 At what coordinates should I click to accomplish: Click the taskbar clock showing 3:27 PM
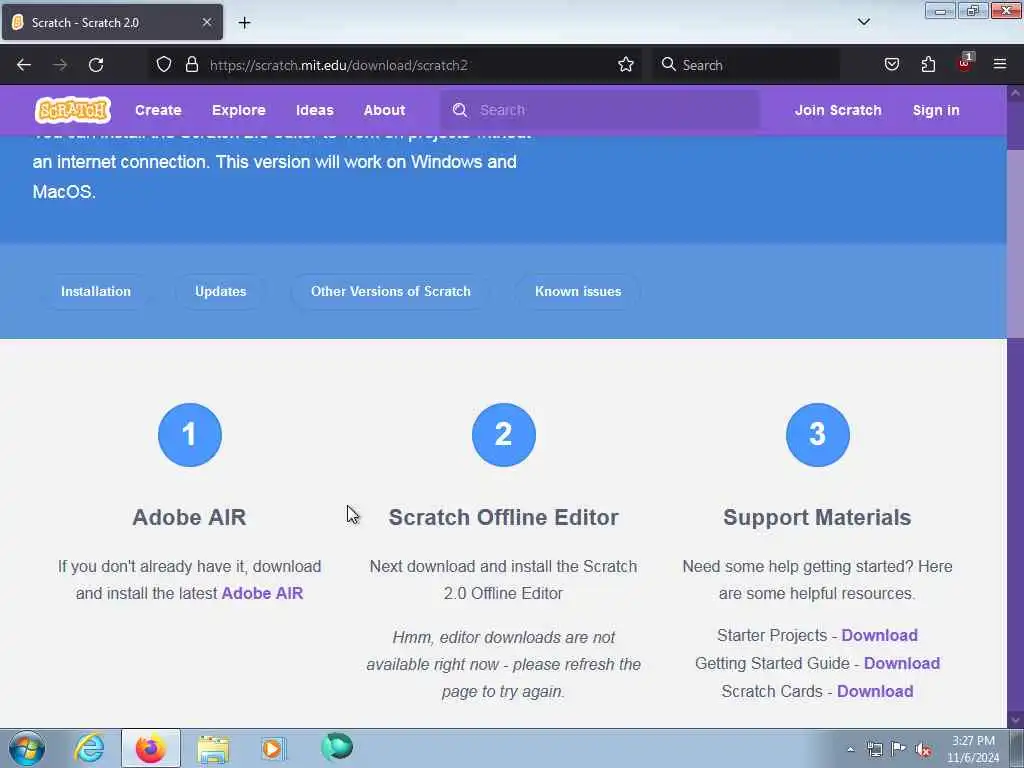click(x=973, y=749)
